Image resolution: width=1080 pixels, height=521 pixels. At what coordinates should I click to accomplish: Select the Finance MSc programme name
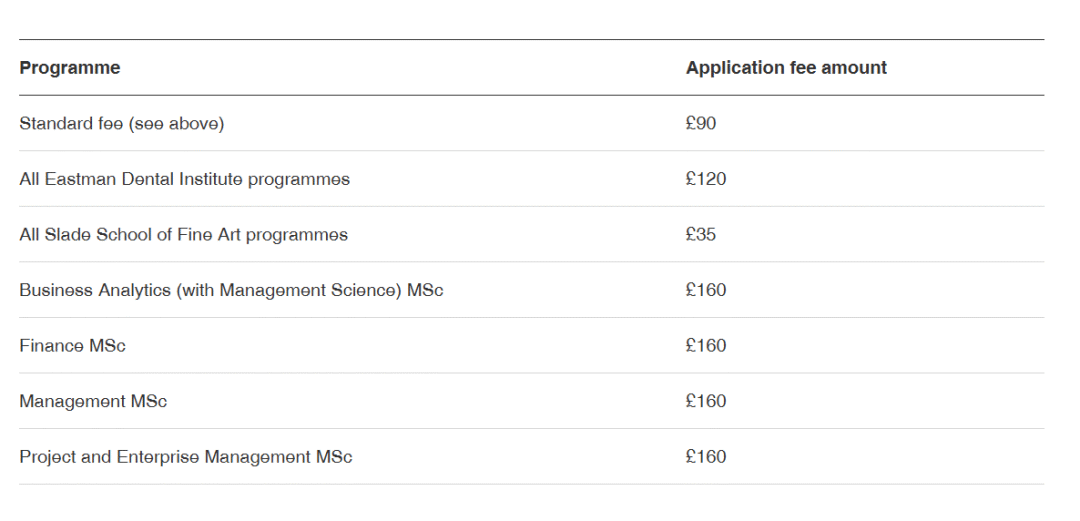click(x=72, y=346)
